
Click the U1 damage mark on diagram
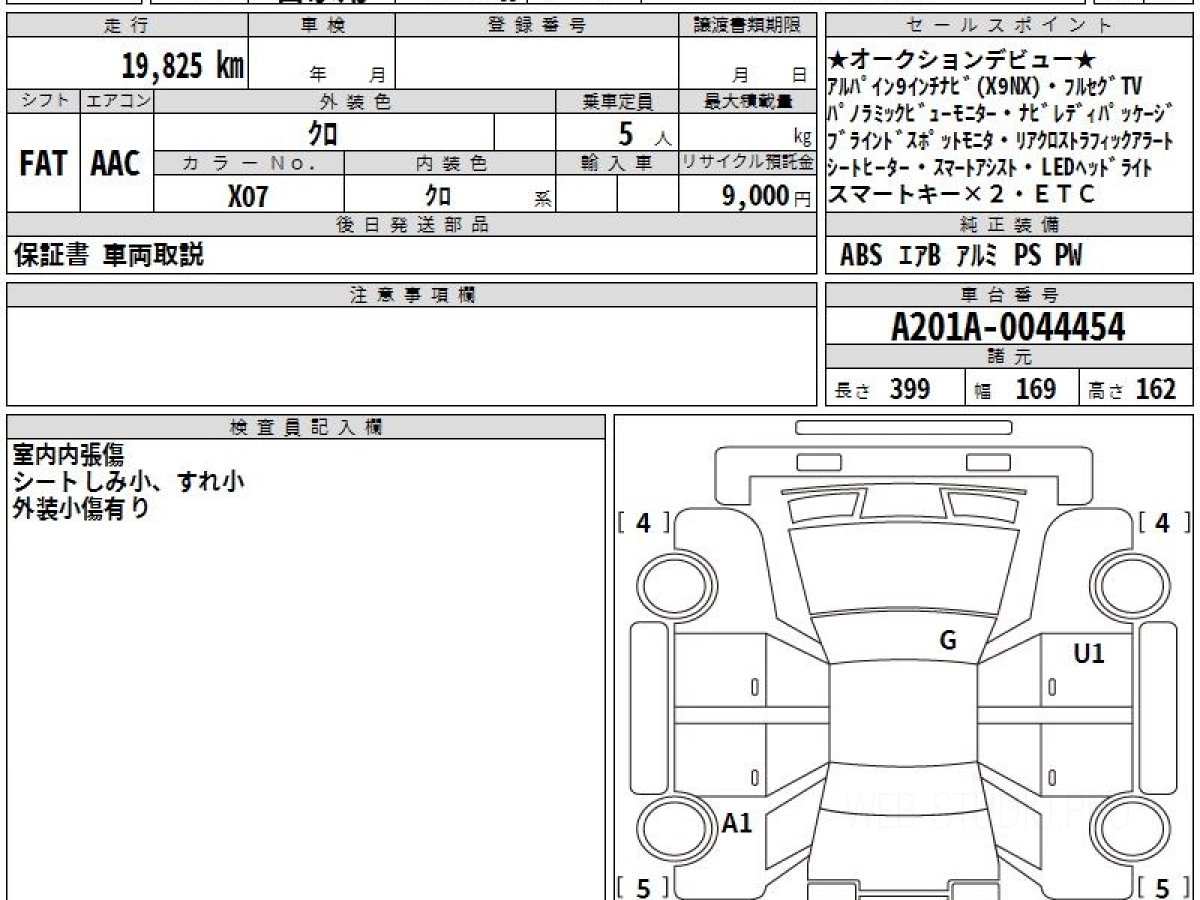pos(1089,654)
